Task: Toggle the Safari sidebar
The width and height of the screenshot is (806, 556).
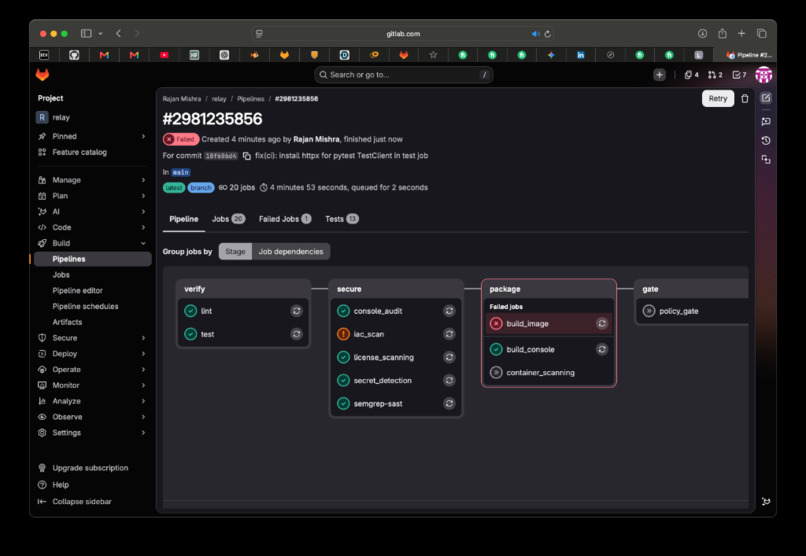Action: pos(86,33)
